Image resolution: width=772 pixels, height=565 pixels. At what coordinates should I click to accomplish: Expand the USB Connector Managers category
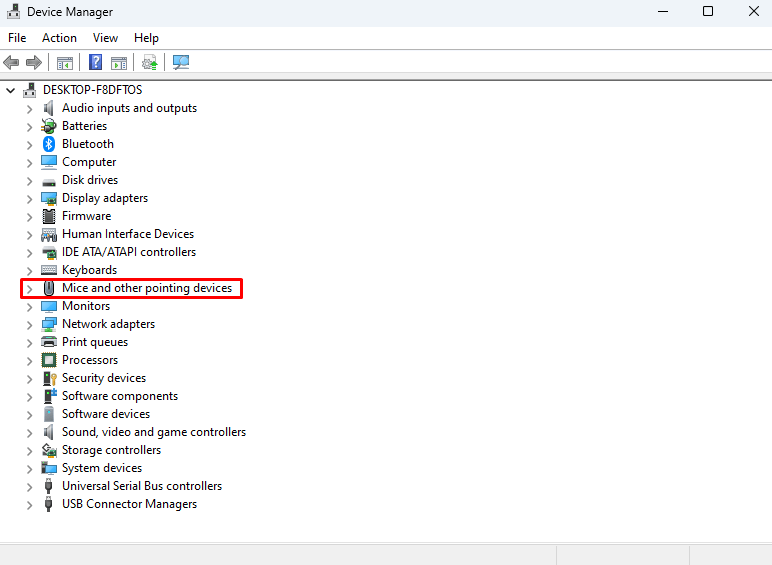pos(30,505)
